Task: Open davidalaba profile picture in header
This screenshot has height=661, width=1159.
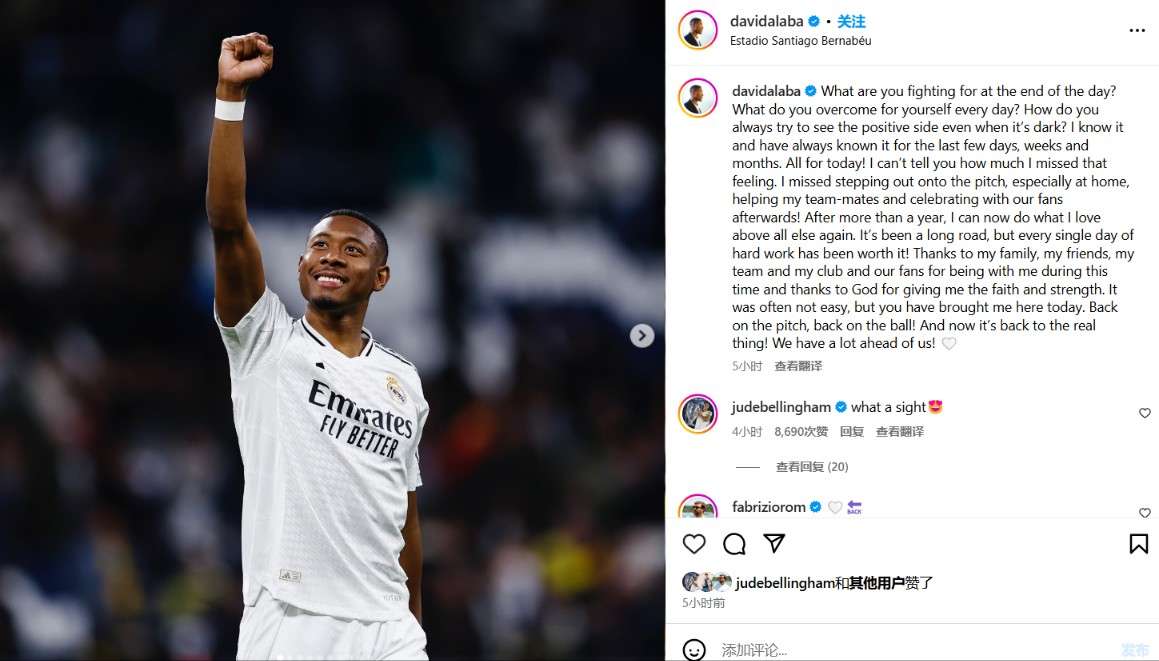Action: [x=697, y=30]
